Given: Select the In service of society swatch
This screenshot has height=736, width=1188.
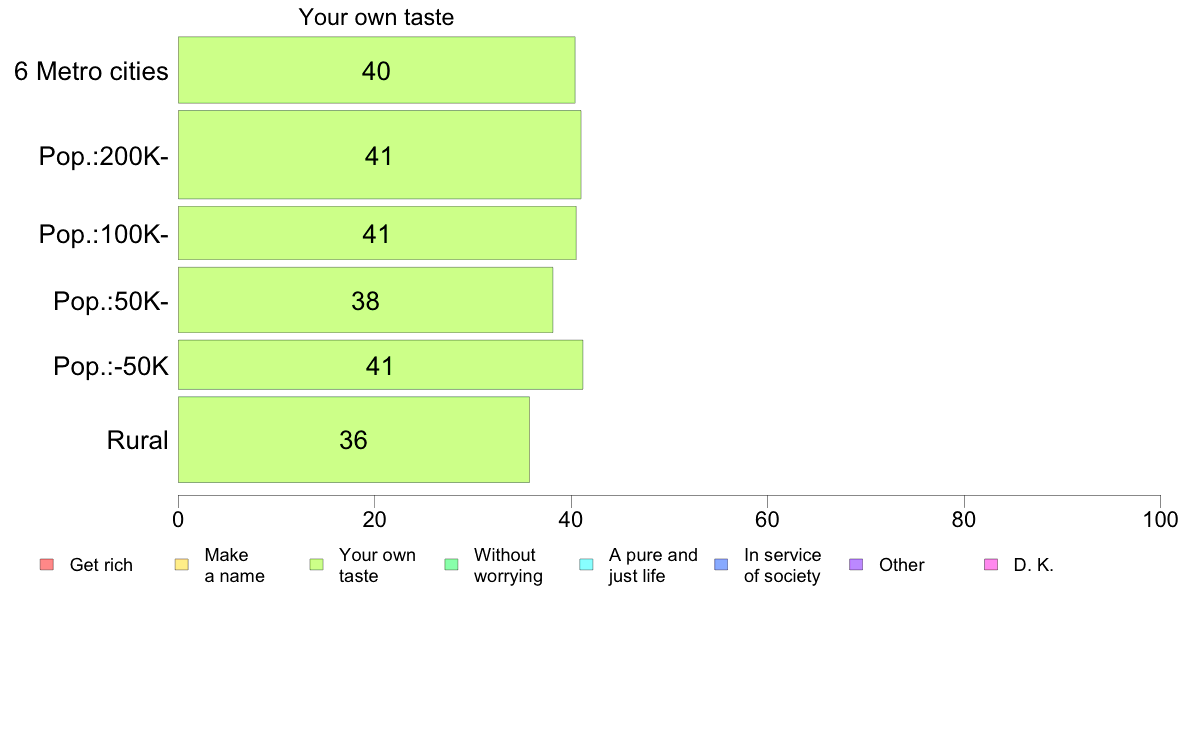Looking at the screenshot, I should coord(721,565).
